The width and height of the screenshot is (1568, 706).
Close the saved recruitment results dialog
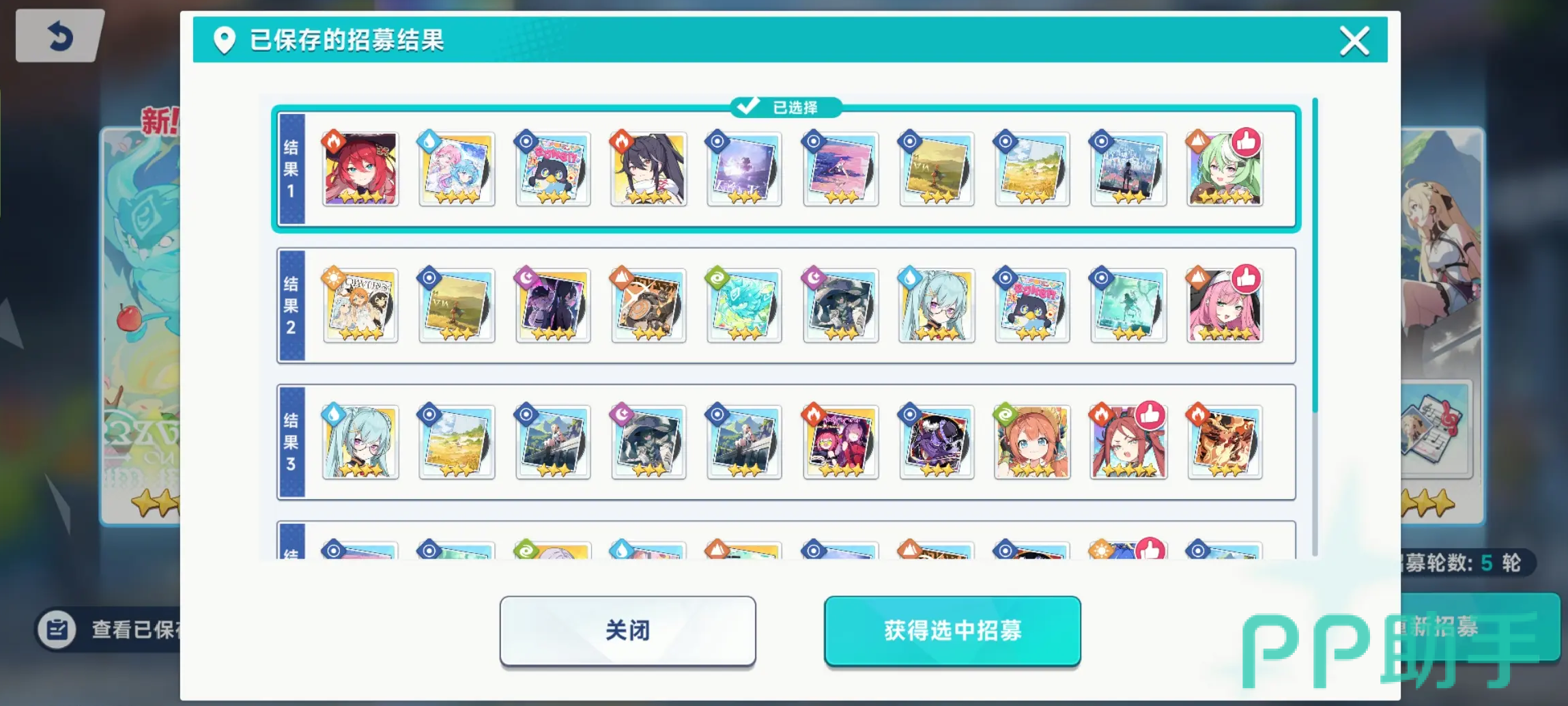(x=1354, y=40)
